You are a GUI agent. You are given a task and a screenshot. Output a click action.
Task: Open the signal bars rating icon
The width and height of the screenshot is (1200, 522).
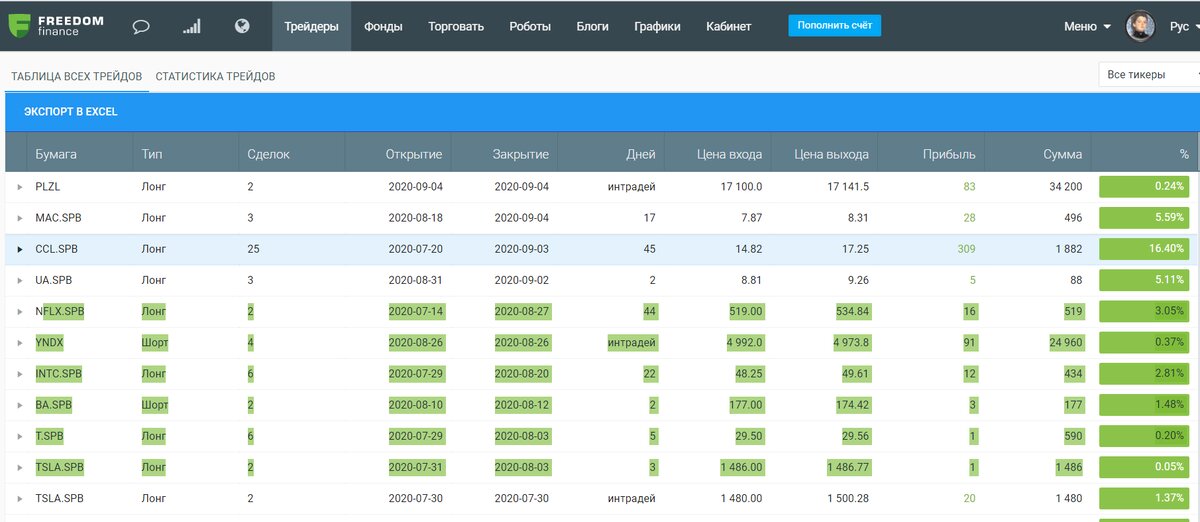point(191,27)
